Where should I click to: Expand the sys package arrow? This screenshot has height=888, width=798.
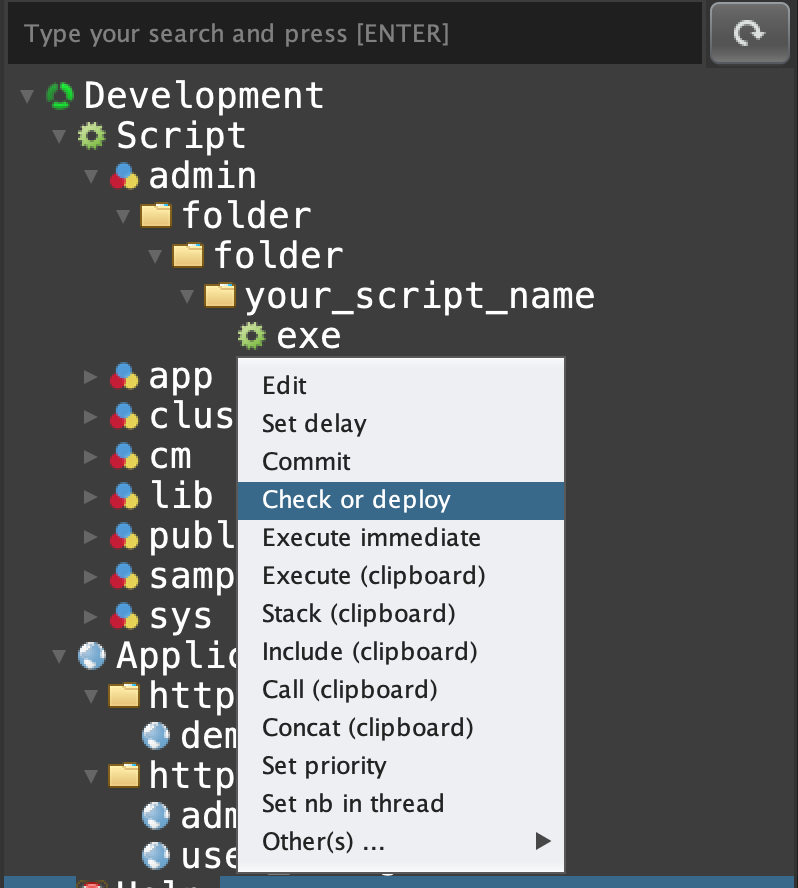click(91, 616)
